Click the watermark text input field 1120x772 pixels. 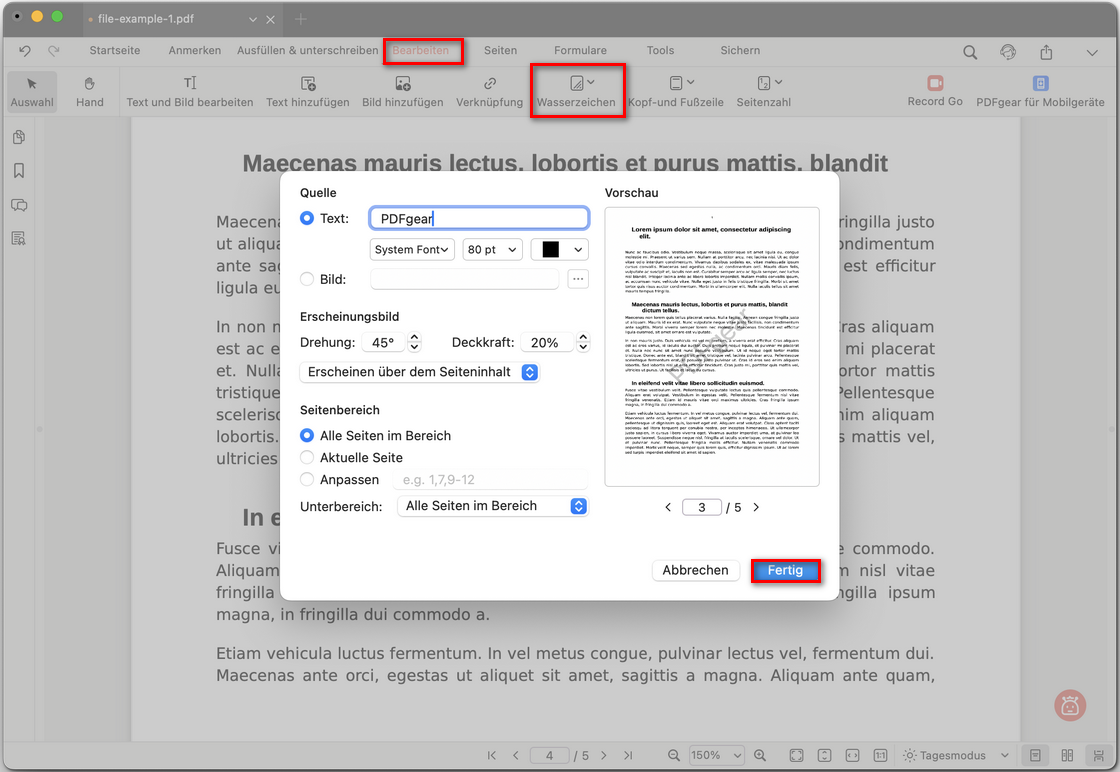479,218
